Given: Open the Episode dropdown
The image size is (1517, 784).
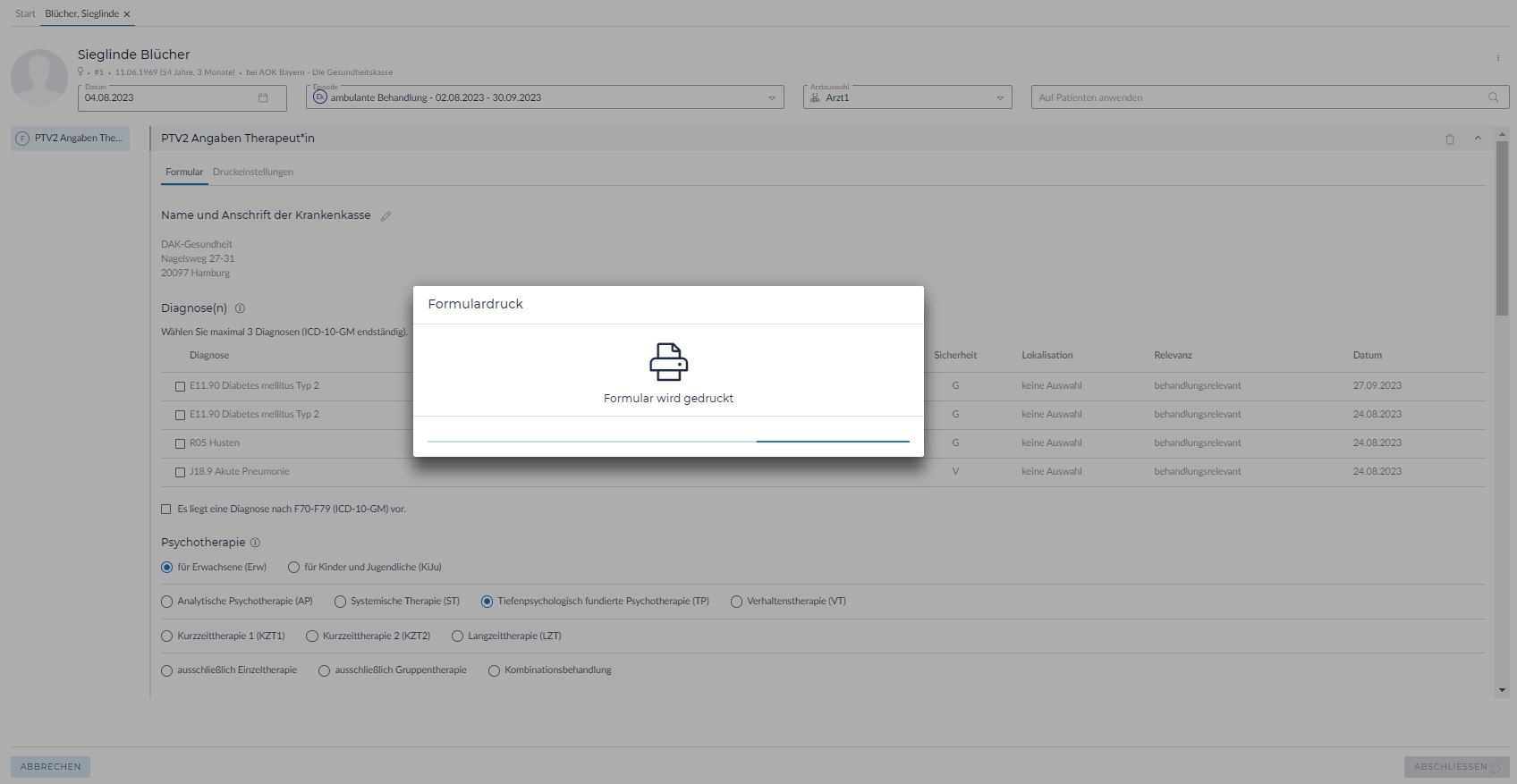Looking at the screenshot, I should (x=771, y=98).
